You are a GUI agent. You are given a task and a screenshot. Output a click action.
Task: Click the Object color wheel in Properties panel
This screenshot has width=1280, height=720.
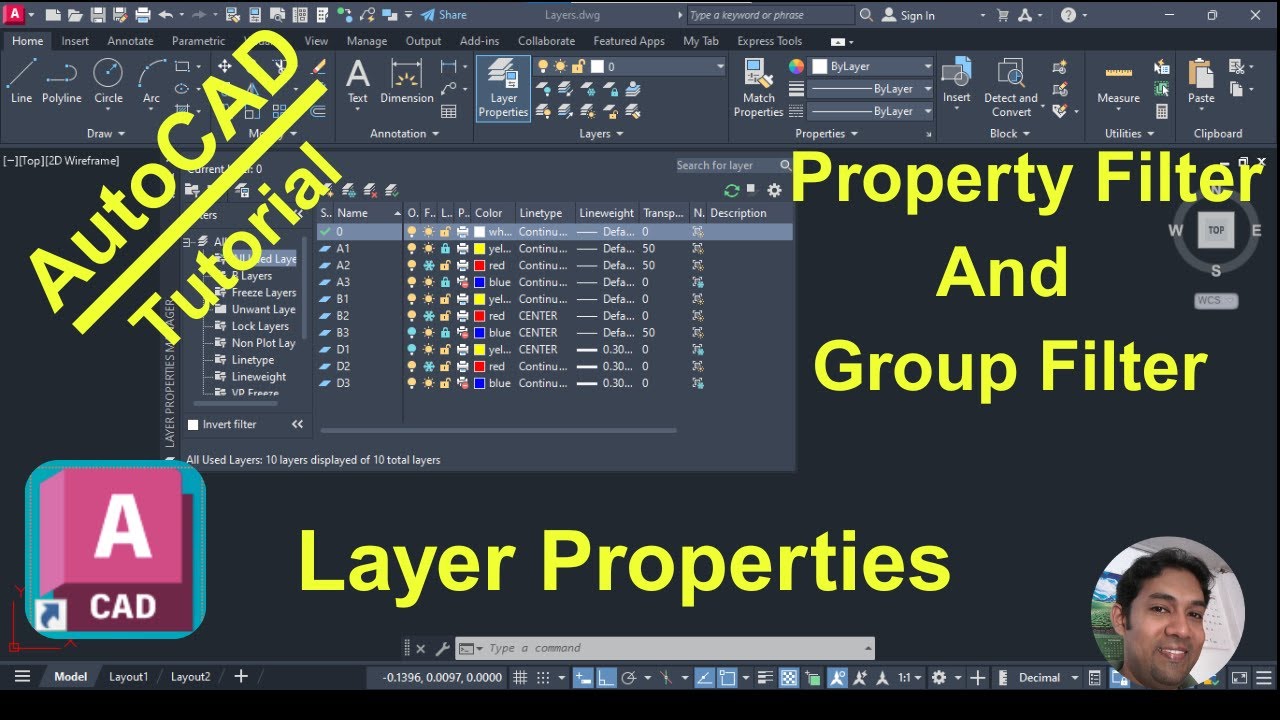coord(796,66)
